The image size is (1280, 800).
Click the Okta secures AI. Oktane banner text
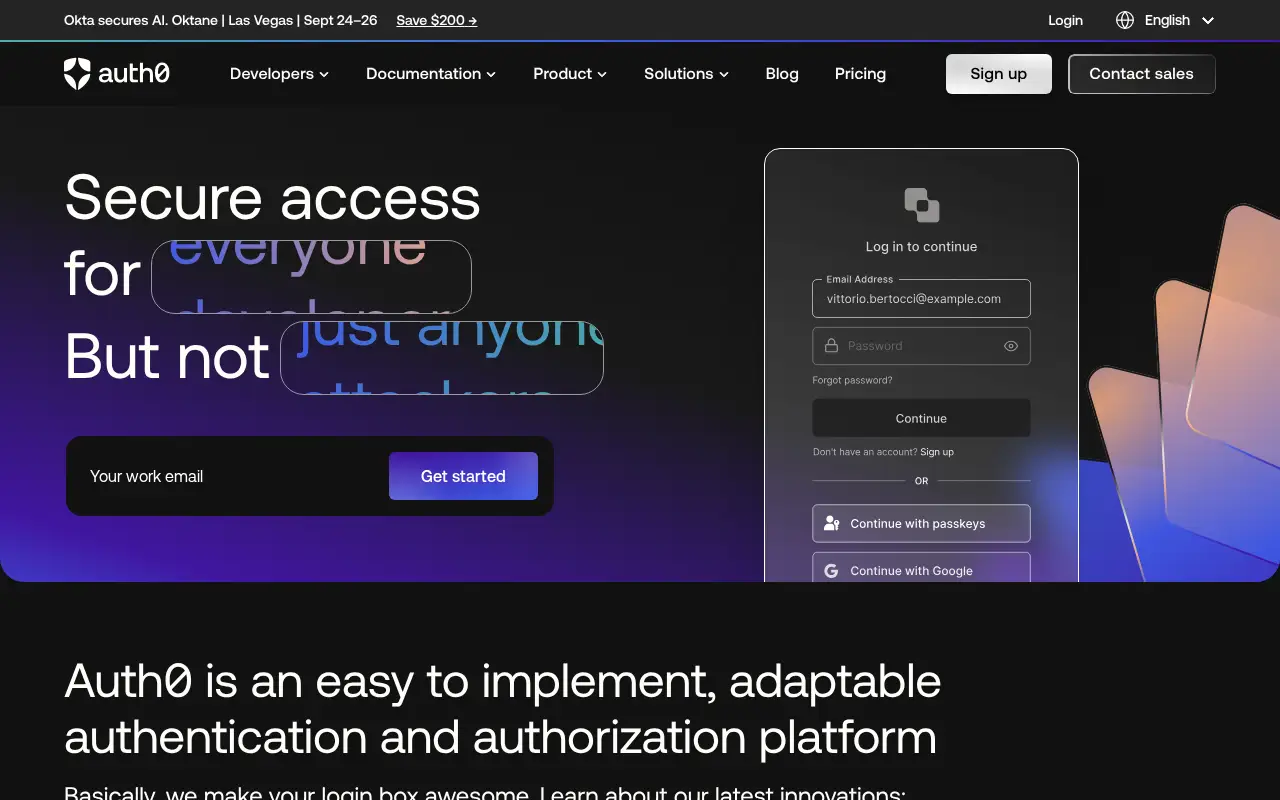click(221, 20)
